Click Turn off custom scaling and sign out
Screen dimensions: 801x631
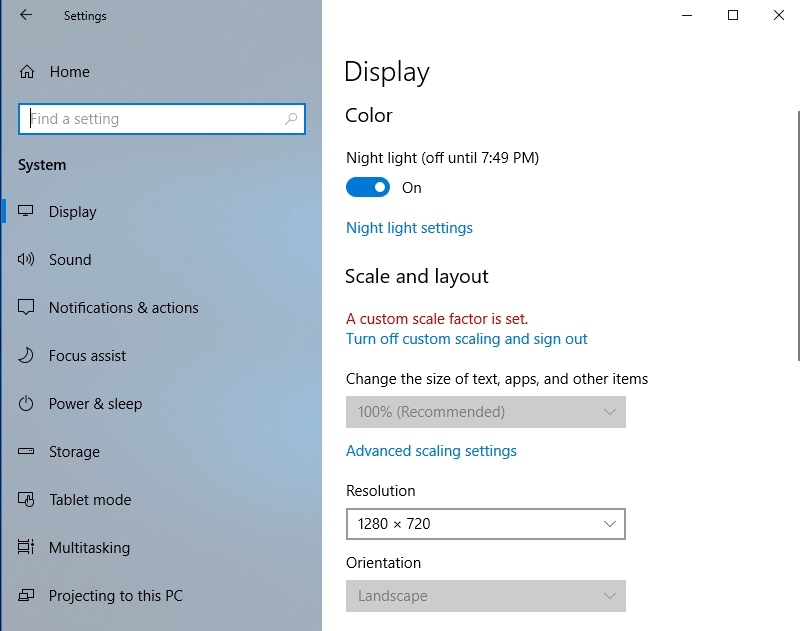(466, 339)
